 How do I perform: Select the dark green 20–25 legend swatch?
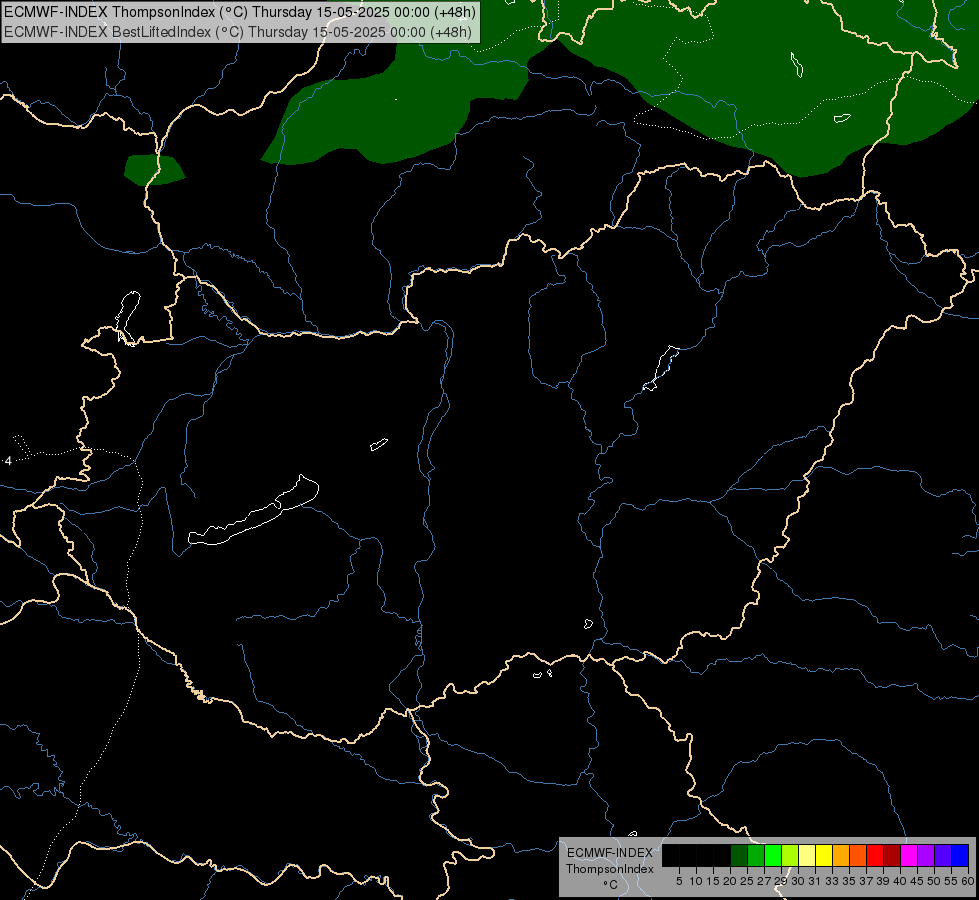[x=739, y=855]
